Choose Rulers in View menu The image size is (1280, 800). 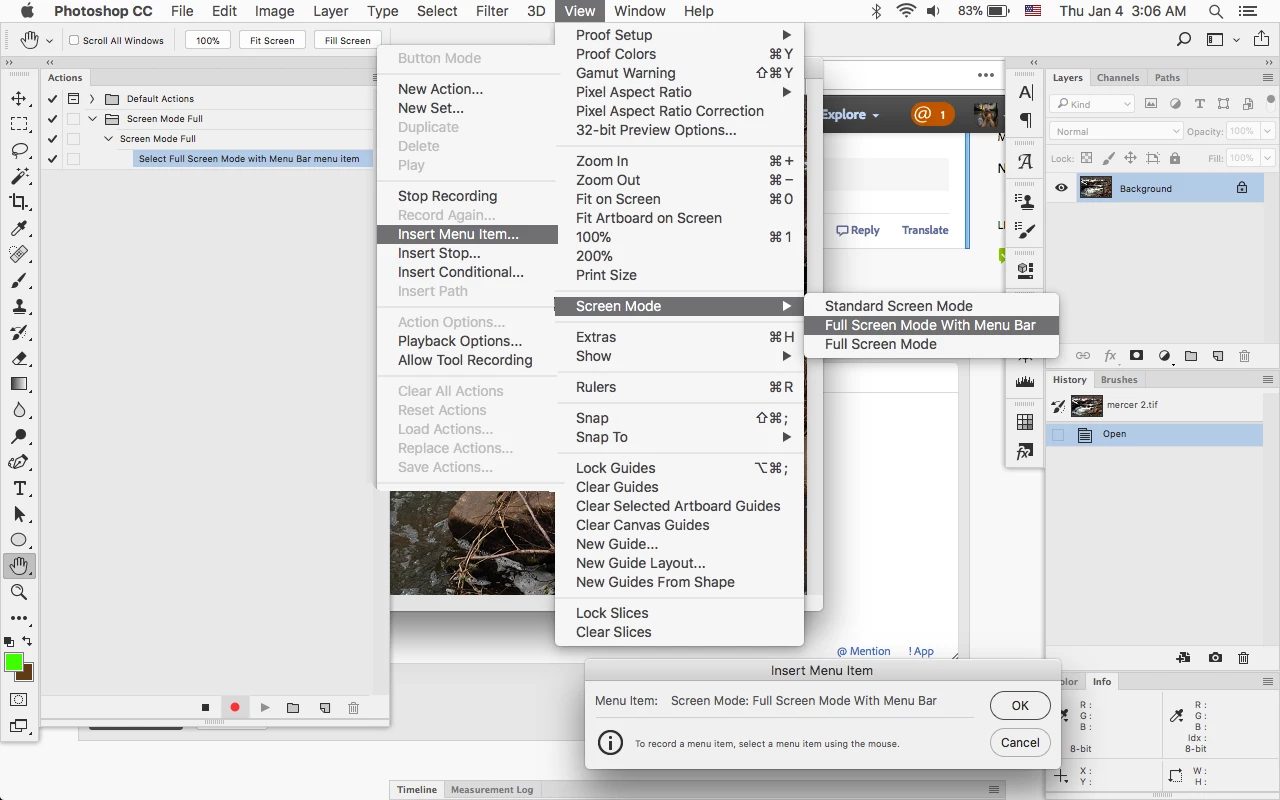coord(680,387)
